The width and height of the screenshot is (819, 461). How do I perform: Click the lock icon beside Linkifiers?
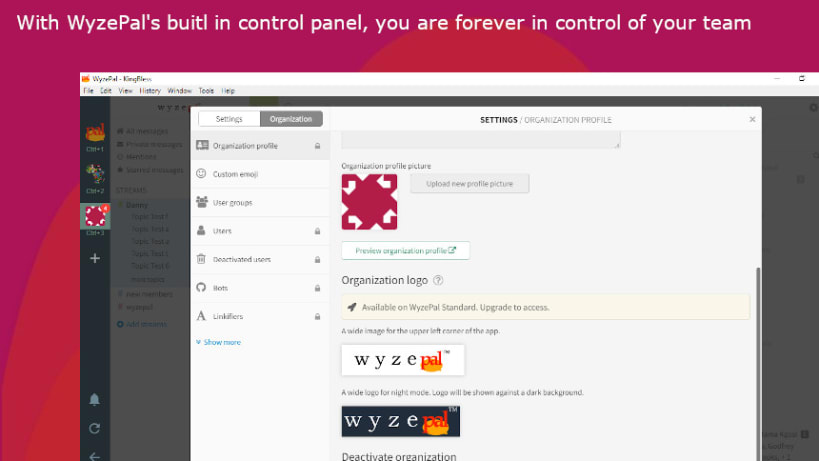pos(317,316)
